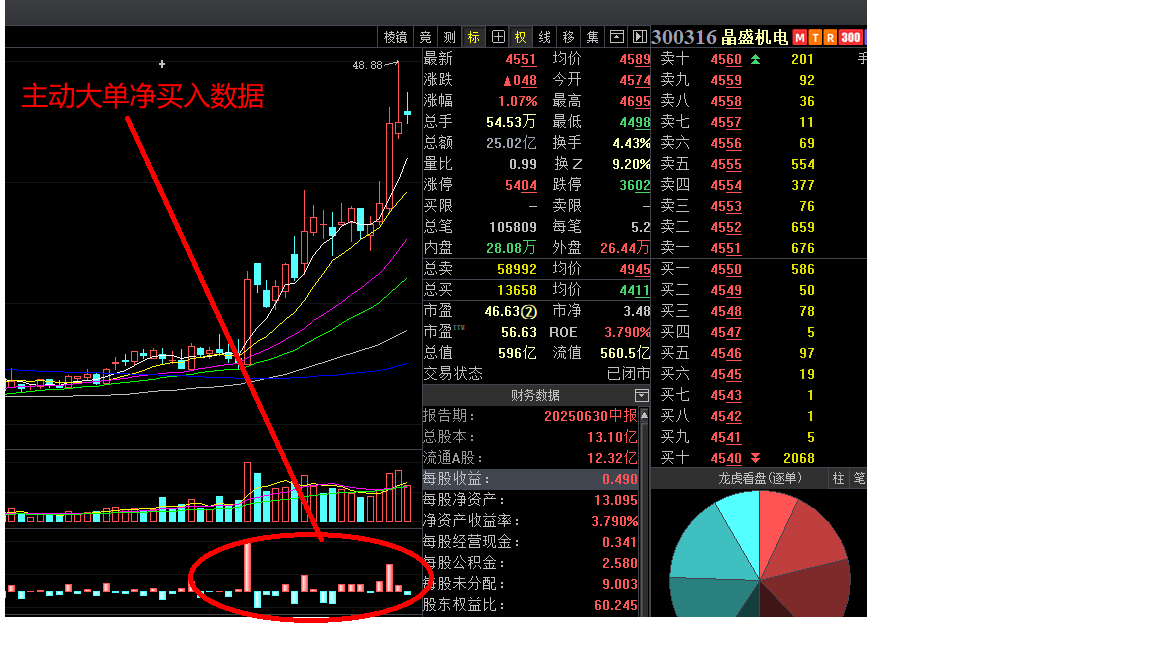Open the 棱镜 toolbar button
The height and width of the screenshot is (648, 1152).
pyautogui.click(x=395, y=37)
